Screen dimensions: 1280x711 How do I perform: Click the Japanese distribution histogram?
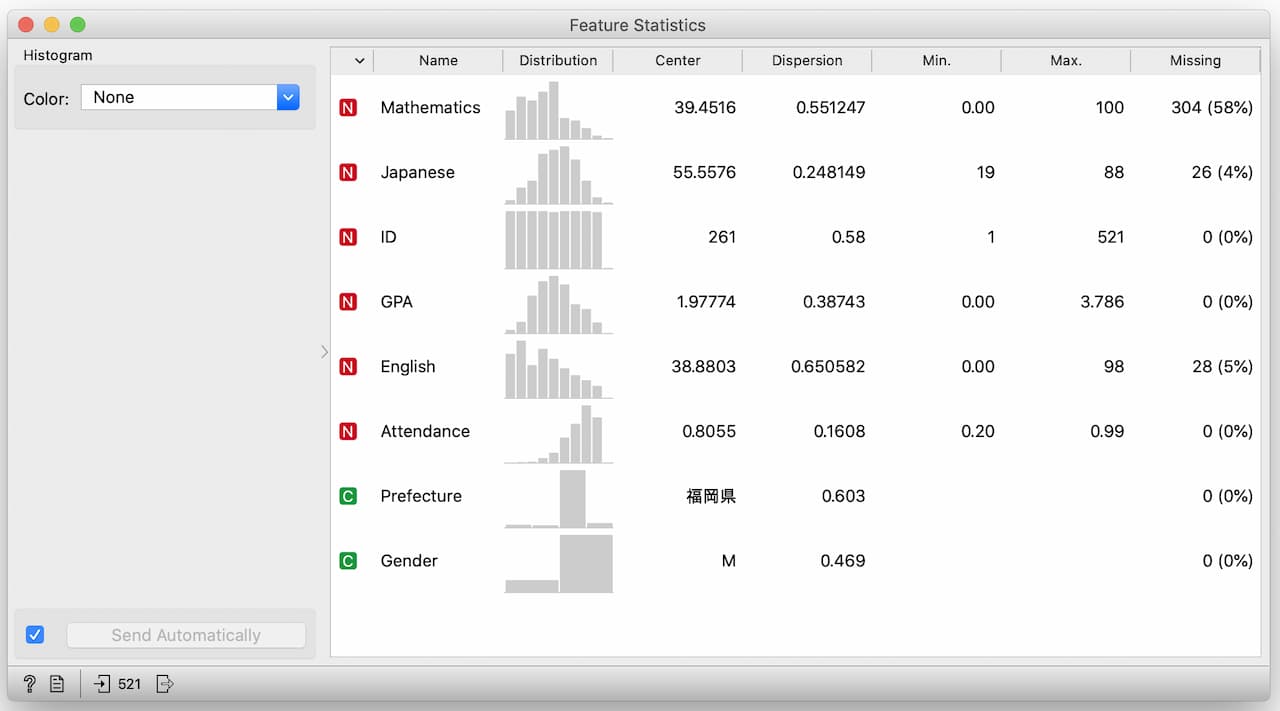[558, 174]
